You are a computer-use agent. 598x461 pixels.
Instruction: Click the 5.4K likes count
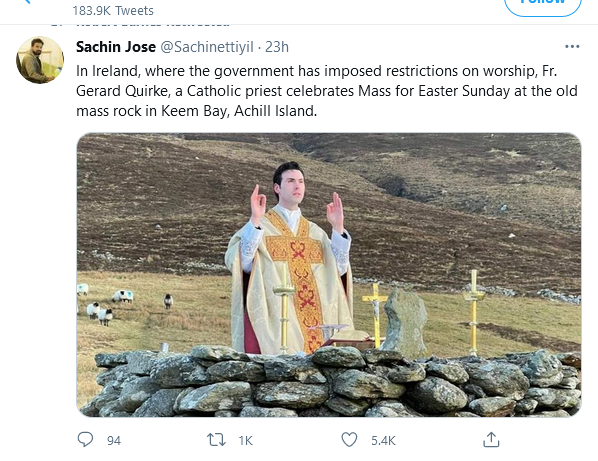[383, 441]
